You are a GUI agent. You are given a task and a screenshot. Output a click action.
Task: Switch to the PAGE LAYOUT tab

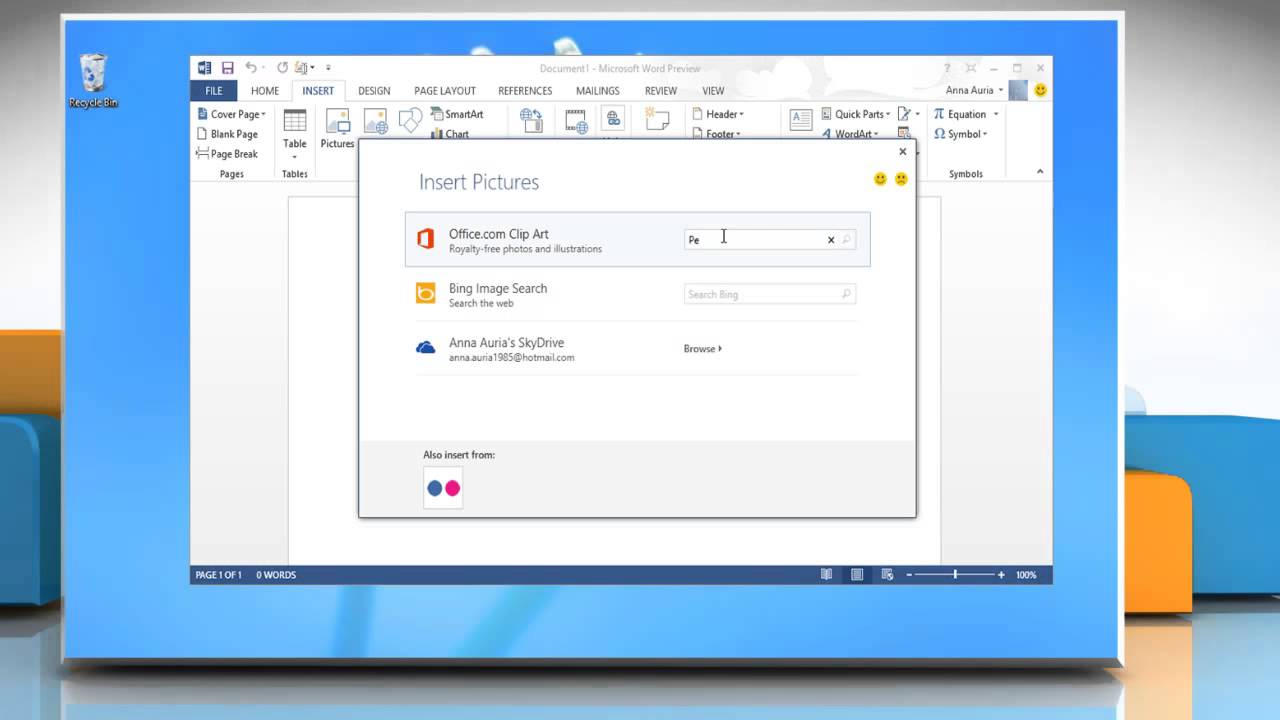point(445,90)
